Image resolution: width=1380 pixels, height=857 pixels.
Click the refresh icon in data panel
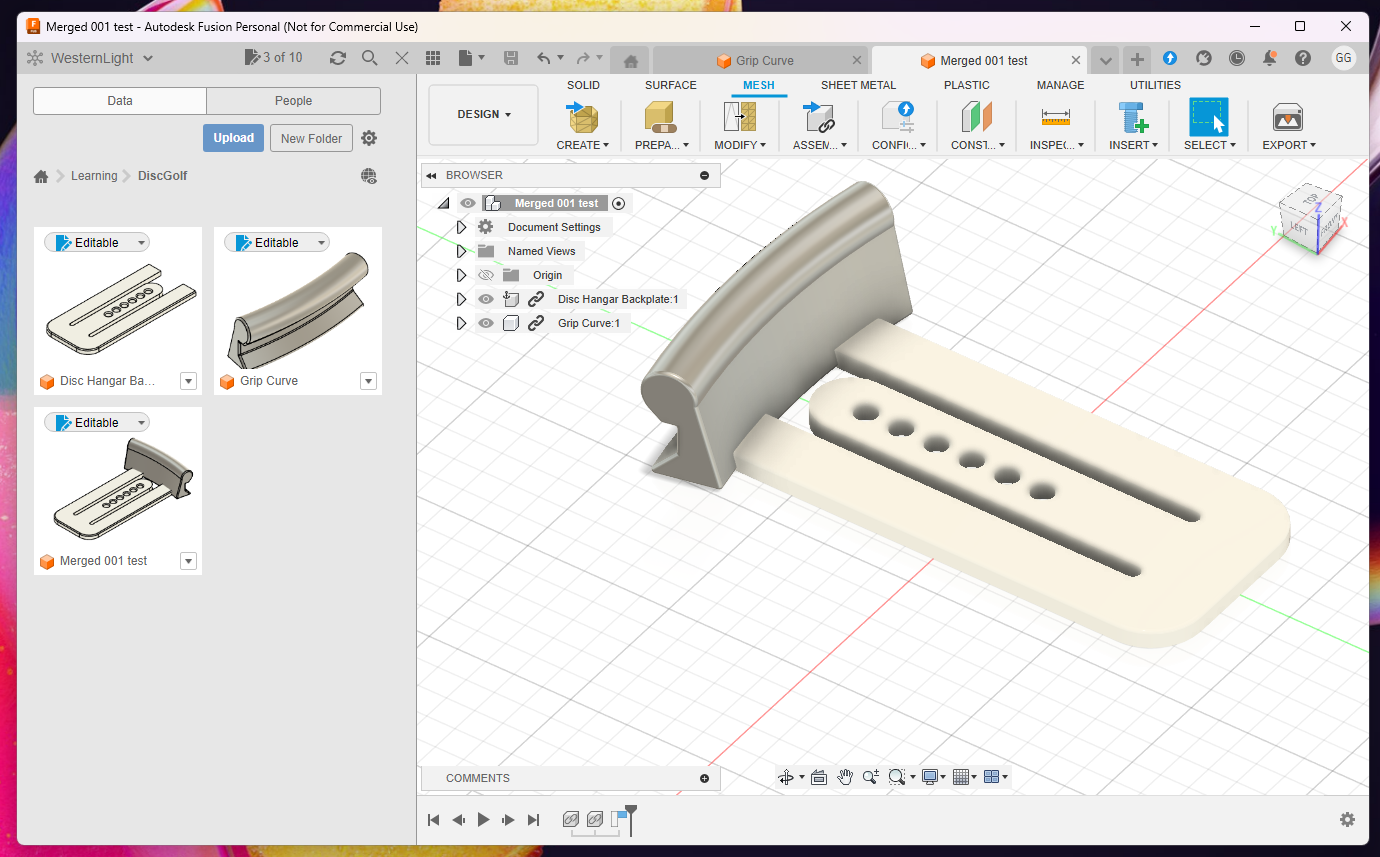click(x=338, y=58)
